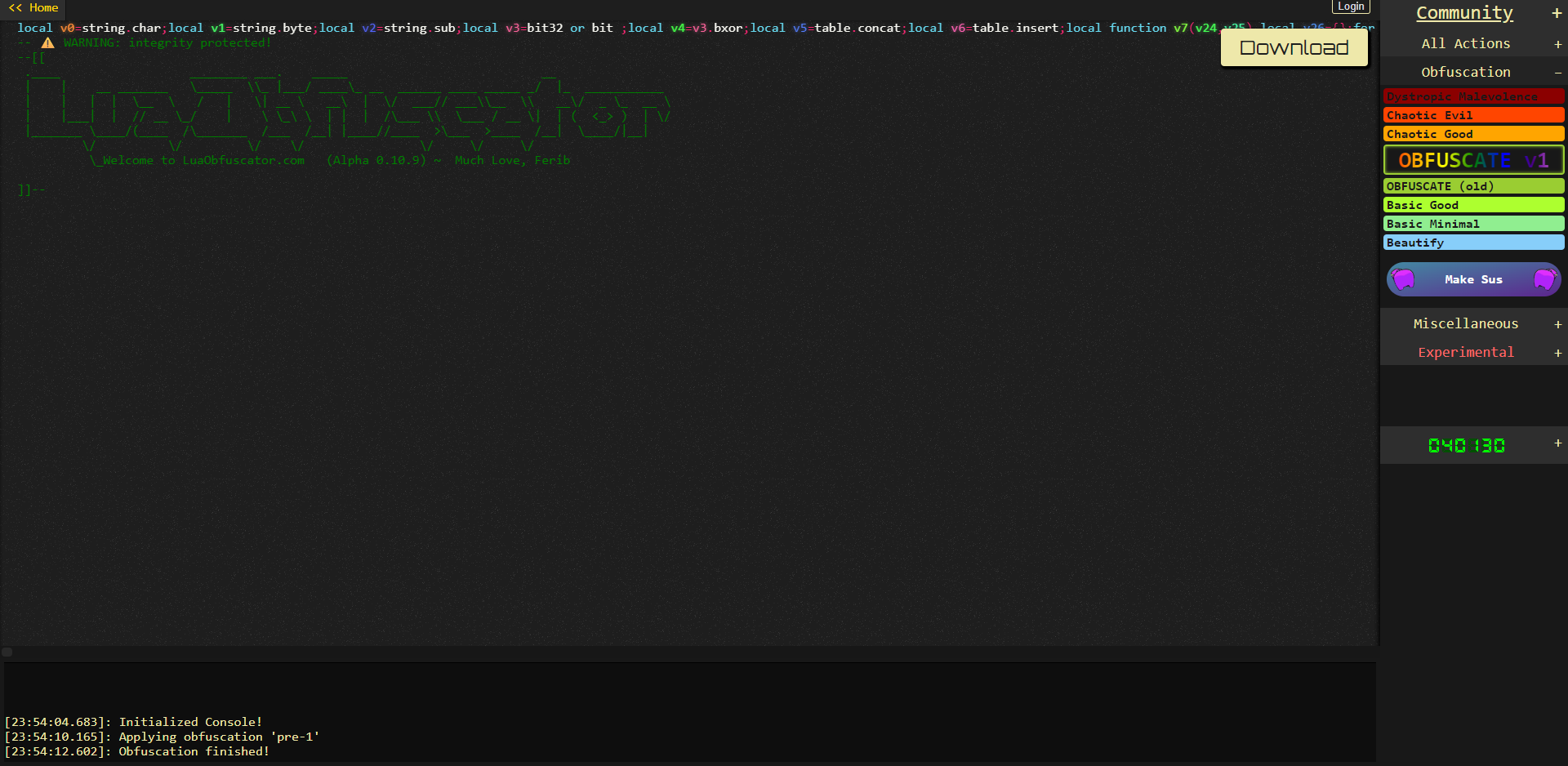
Task: Collapse Obfuscation with its minus sign
Action: pos(1557,73)
